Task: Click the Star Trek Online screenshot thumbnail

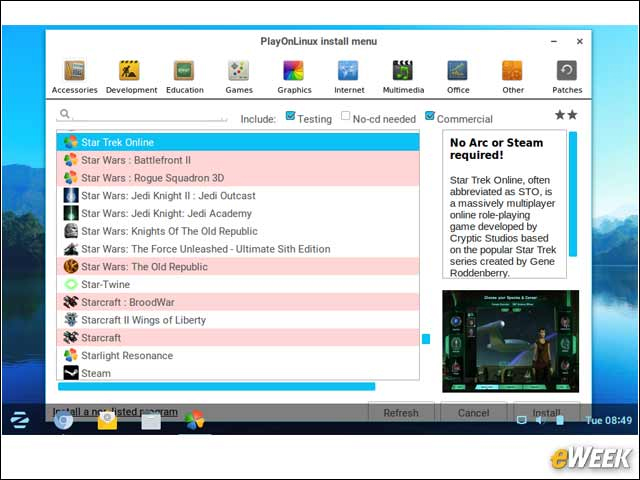Action: [510, 341]
